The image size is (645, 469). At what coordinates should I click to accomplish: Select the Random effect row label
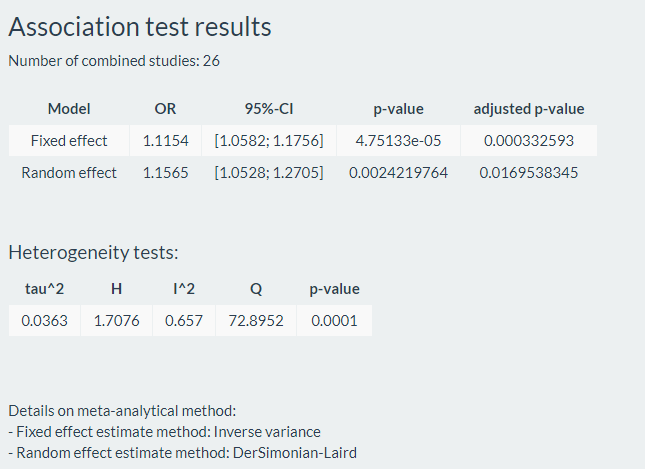(x=69, y=173)
